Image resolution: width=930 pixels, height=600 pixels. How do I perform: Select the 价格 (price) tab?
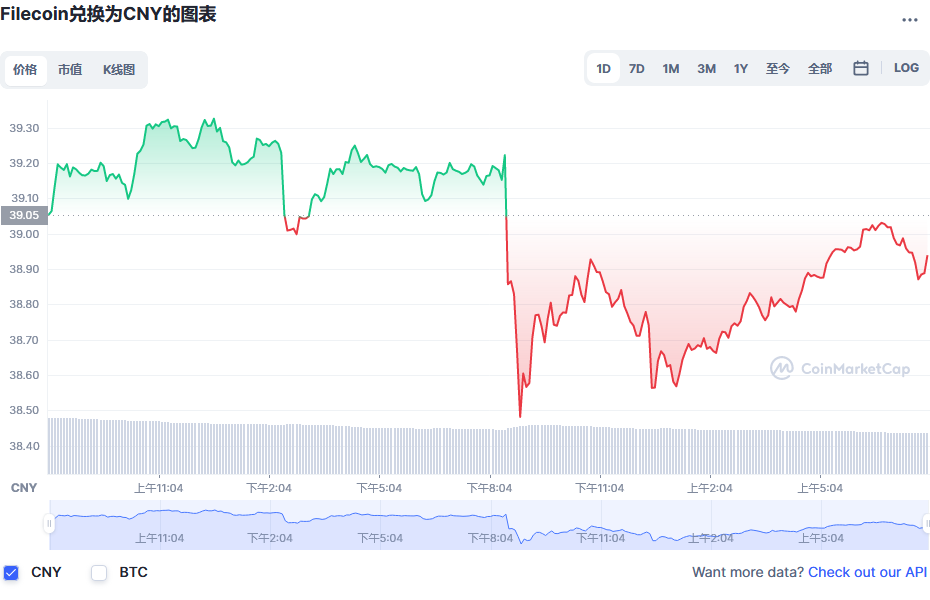tap(26, 70)
